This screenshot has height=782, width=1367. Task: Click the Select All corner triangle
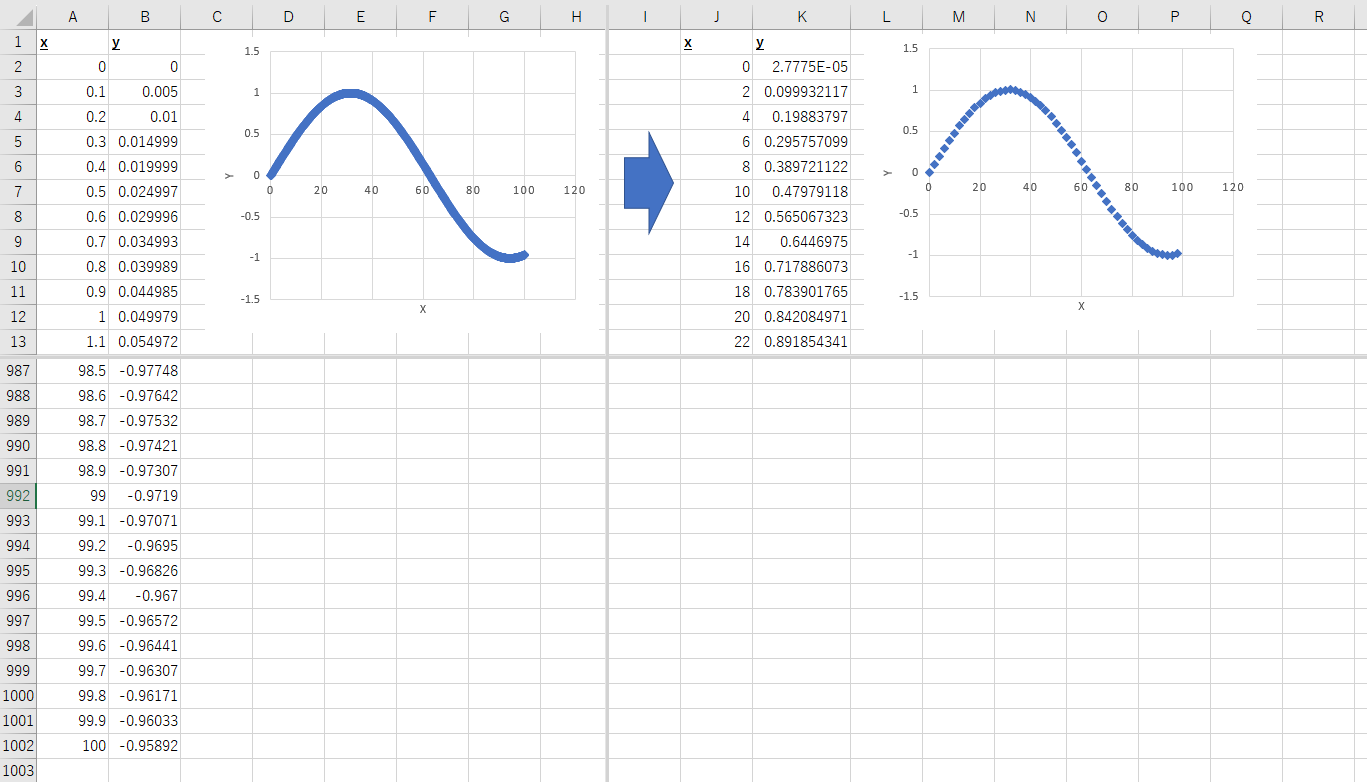pos(18,16)
